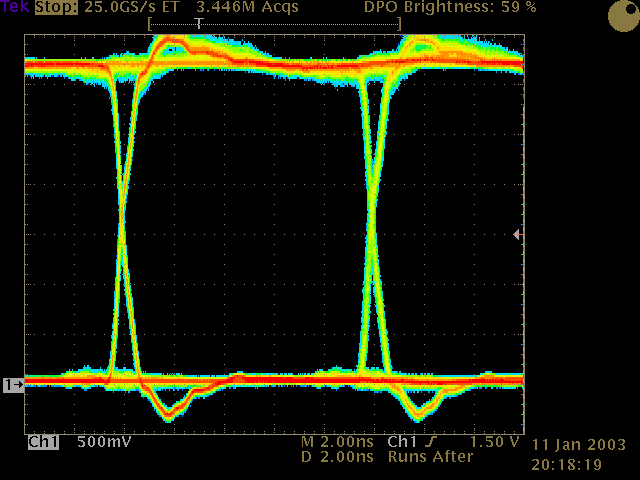Click the rising edge trigger slope icon

click(x=431, y=442)
